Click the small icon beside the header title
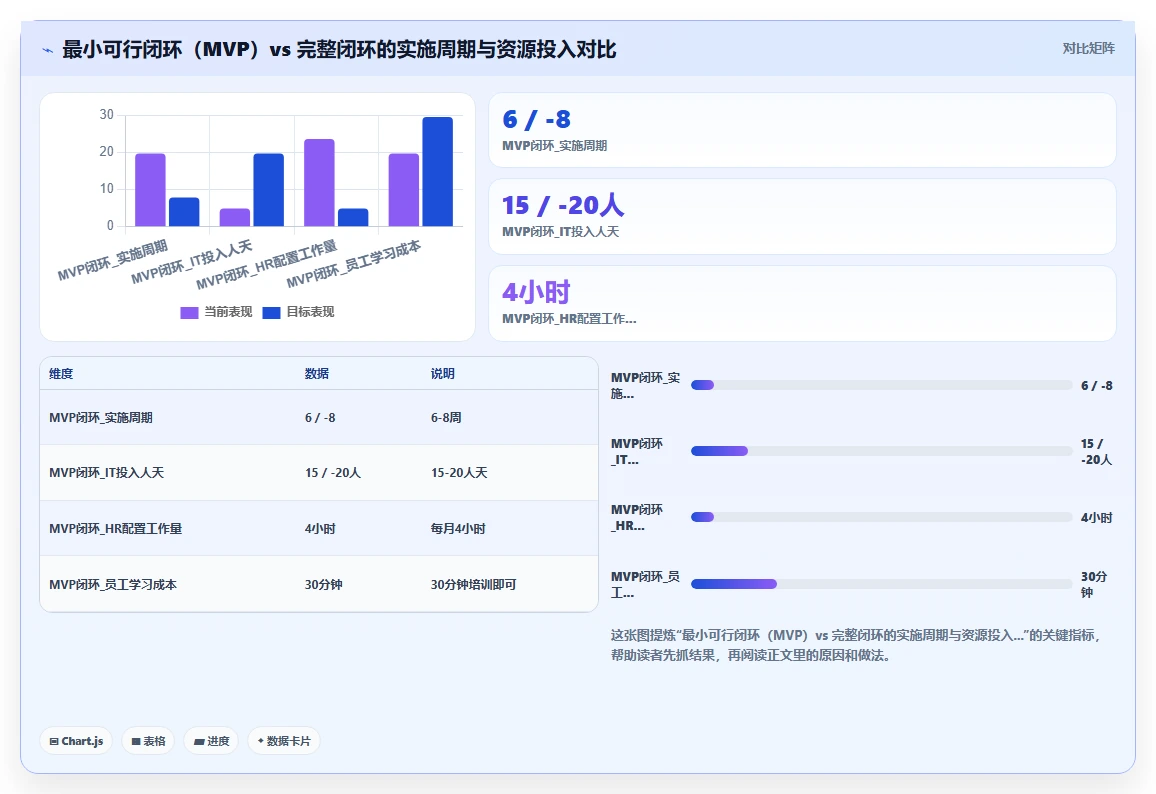The height and width of the screenshot is (794, 1156). (48, 50)
